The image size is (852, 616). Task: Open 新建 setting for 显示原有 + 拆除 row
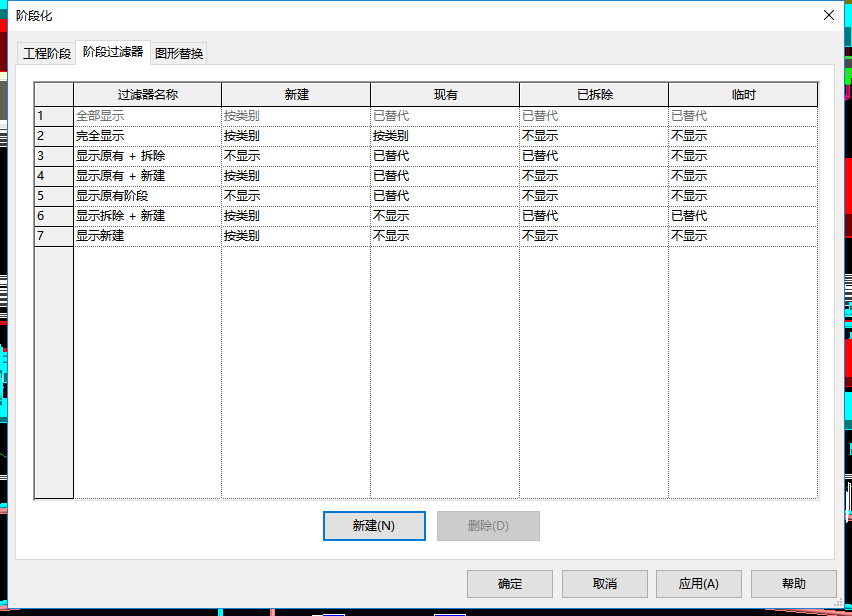[x=296, y=156]
